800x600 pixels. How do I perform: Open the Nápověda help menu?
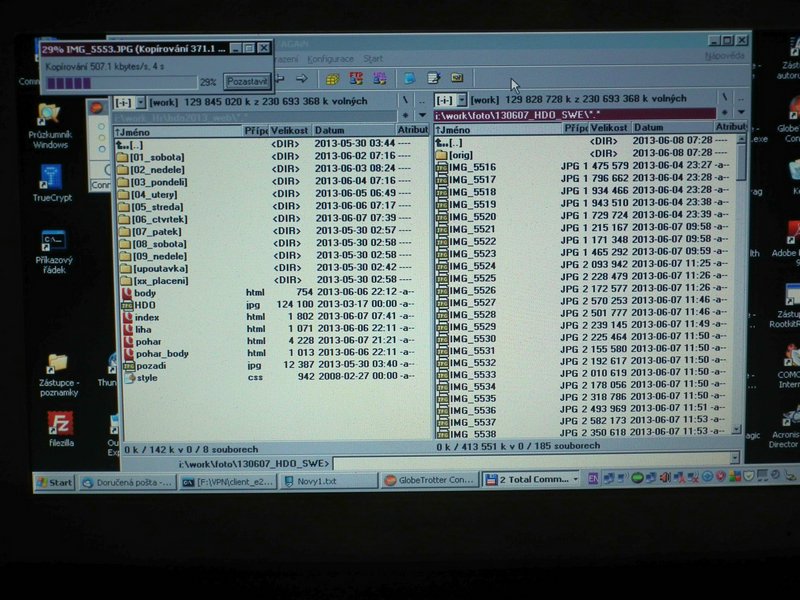click(724, 55)
